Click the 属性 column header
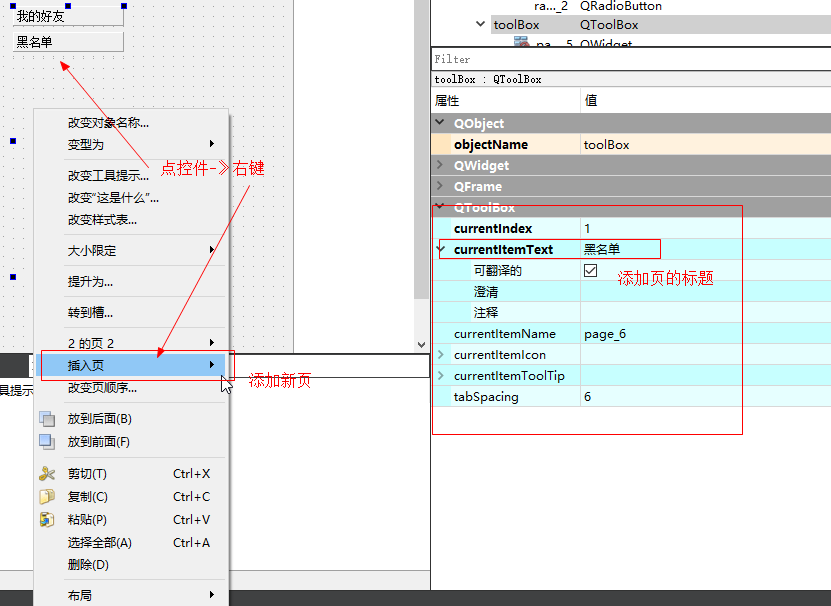831x606 pixels. coord(506,100)
